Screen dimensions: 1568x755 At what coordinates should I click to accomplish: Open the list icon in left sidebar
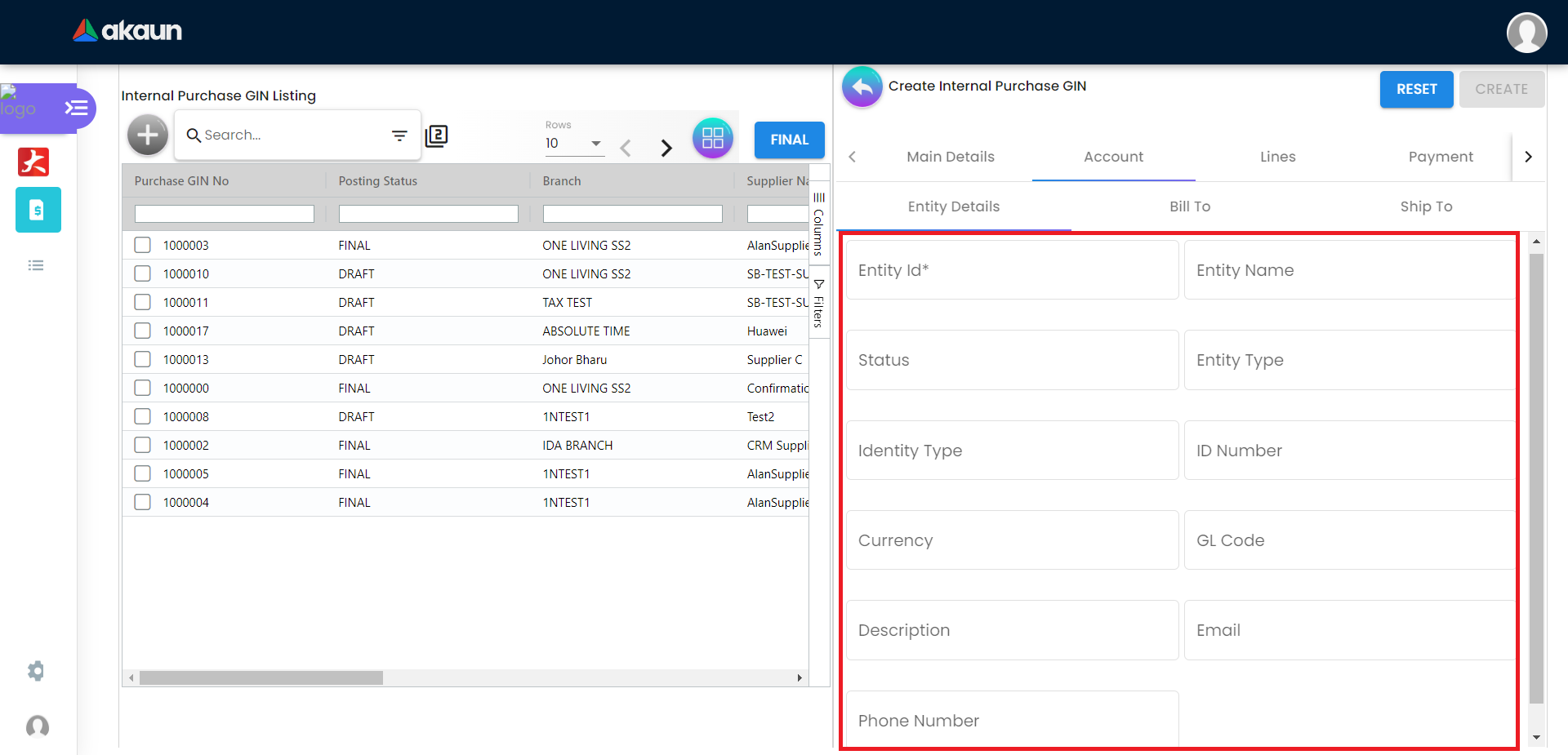click(36, 265)
